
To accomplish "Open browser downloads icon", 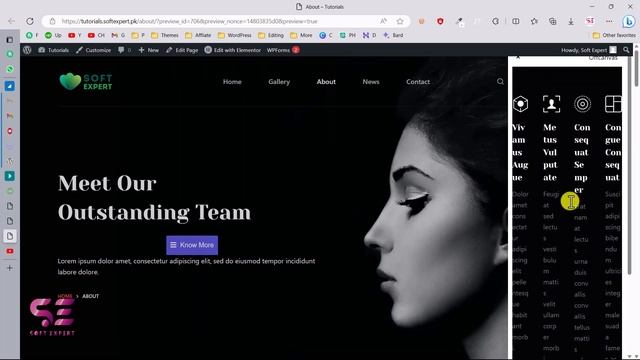I will pos(571,21).
